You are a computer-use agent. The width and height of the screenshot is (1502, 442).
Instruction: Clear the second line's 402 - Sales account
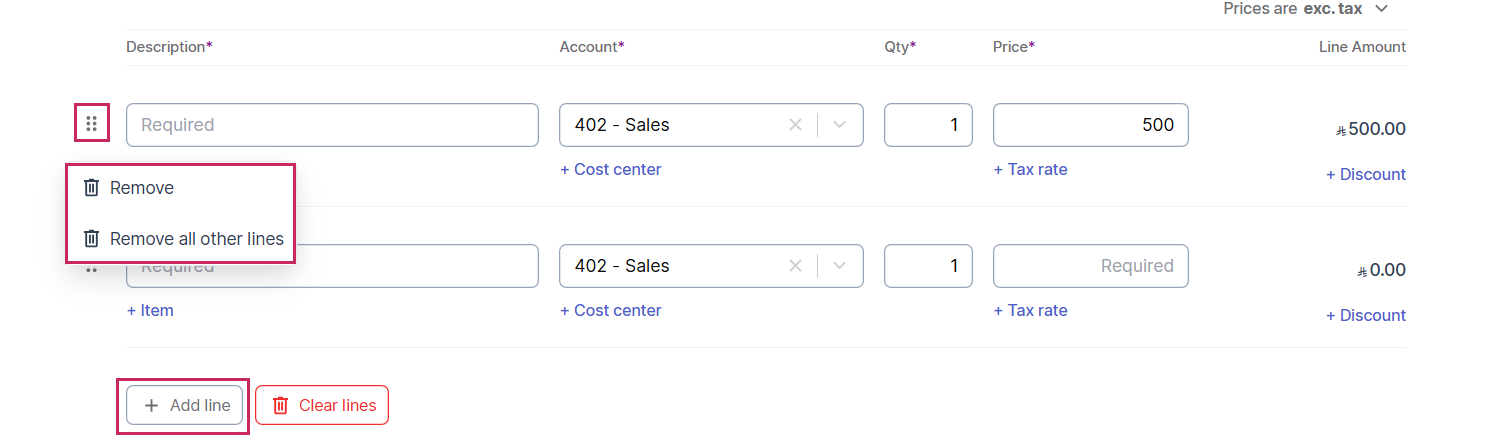796,266
